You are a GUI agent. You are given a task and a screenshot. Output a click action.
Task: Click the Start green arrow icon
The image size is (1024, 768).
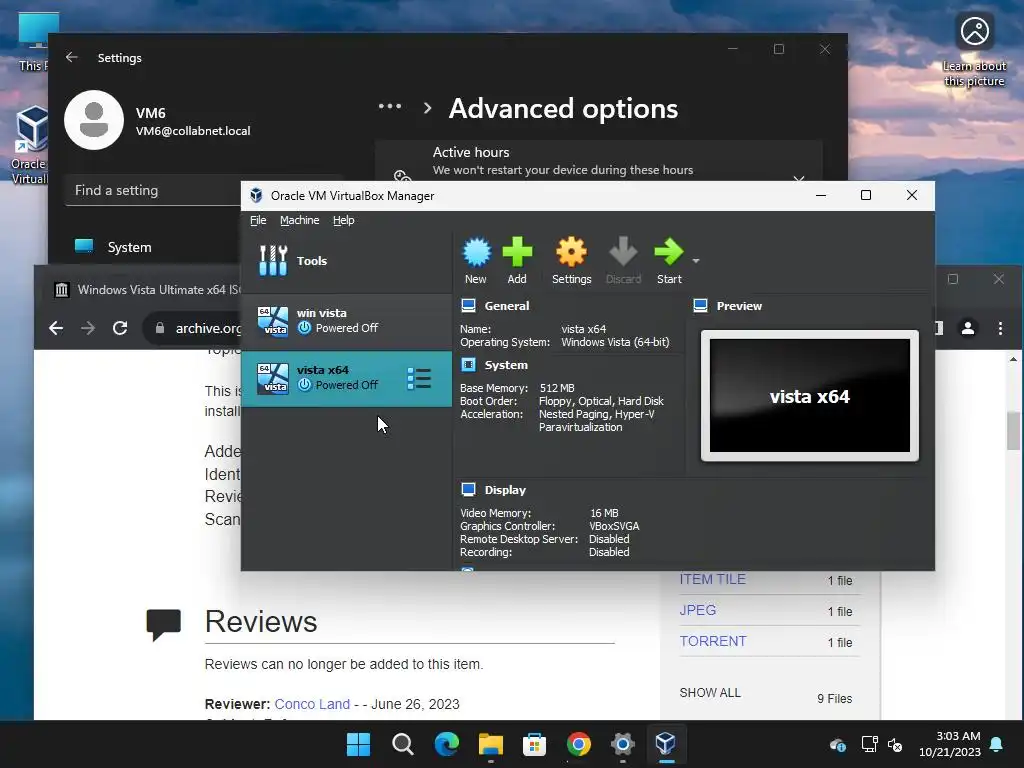[669, 253]
